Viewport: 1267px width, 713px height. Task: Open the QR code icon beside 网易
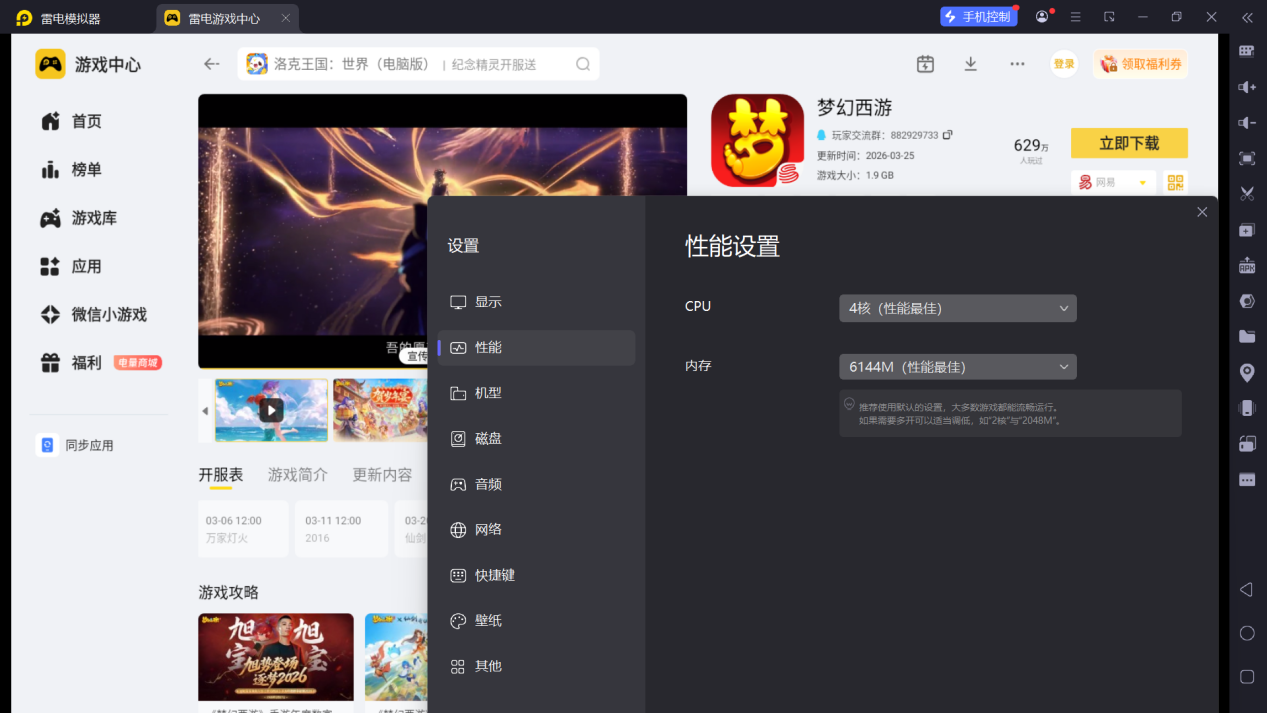(1176, 183)
